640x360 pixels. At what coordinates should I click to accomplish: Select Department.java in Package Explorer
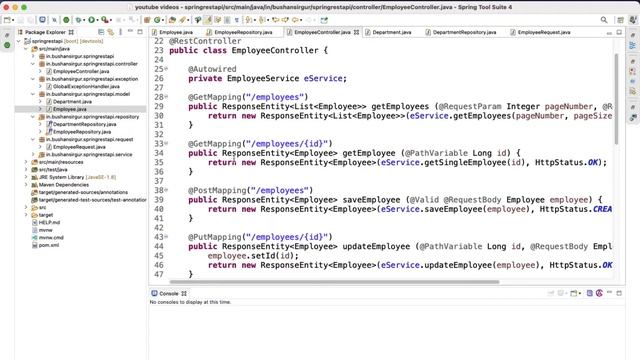(72, 102)
